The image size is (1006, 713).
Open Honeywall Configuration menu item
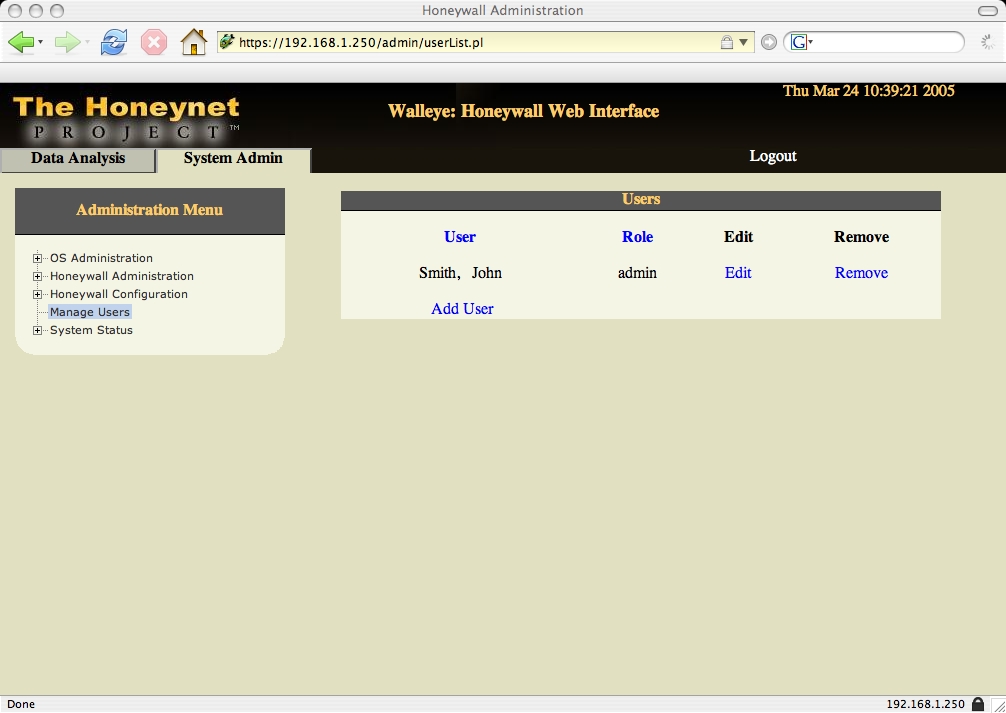click(x=119, y=294)
